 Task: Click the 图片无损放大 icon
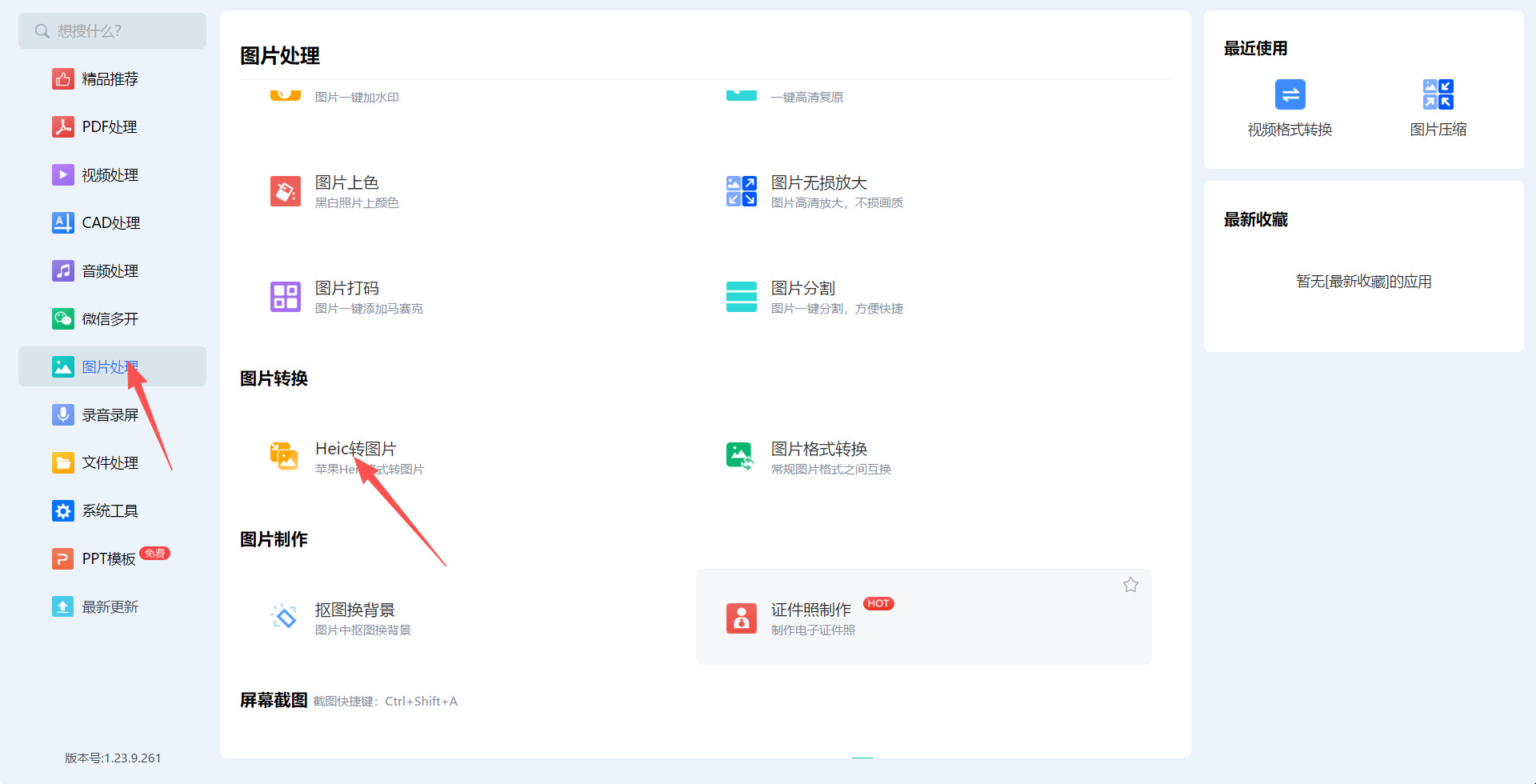742,191
